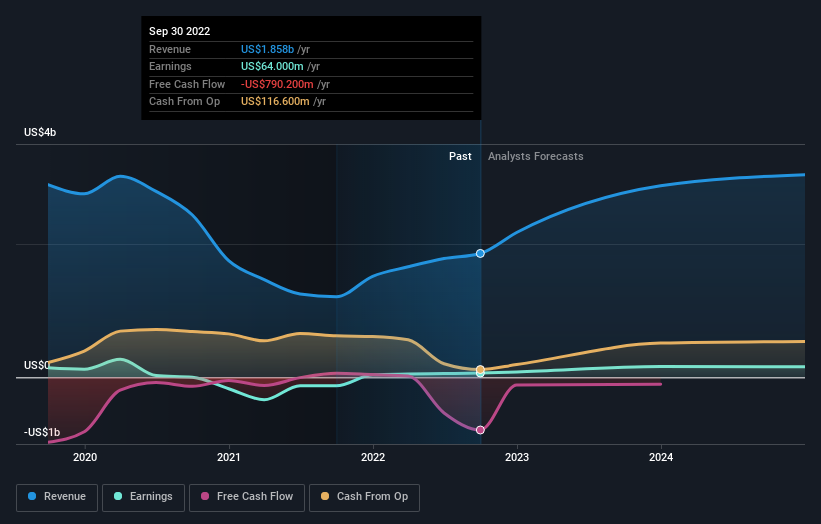
Task: Click the 2022 x-axis label
Action: (x=373, y=457)
